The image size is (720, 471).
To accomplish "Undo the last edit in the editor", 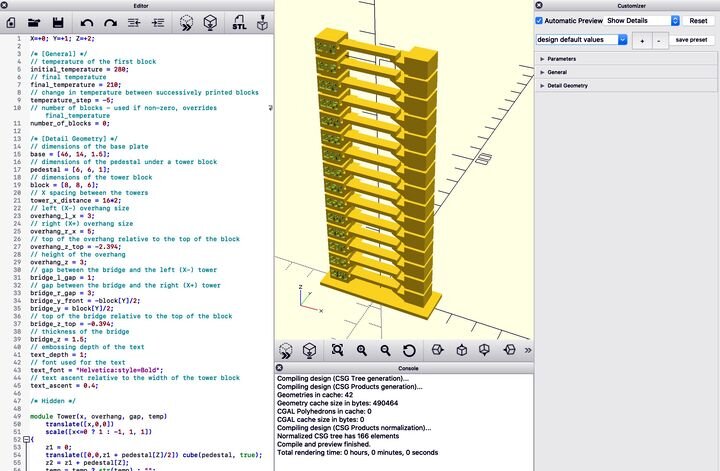I will 85,21.
